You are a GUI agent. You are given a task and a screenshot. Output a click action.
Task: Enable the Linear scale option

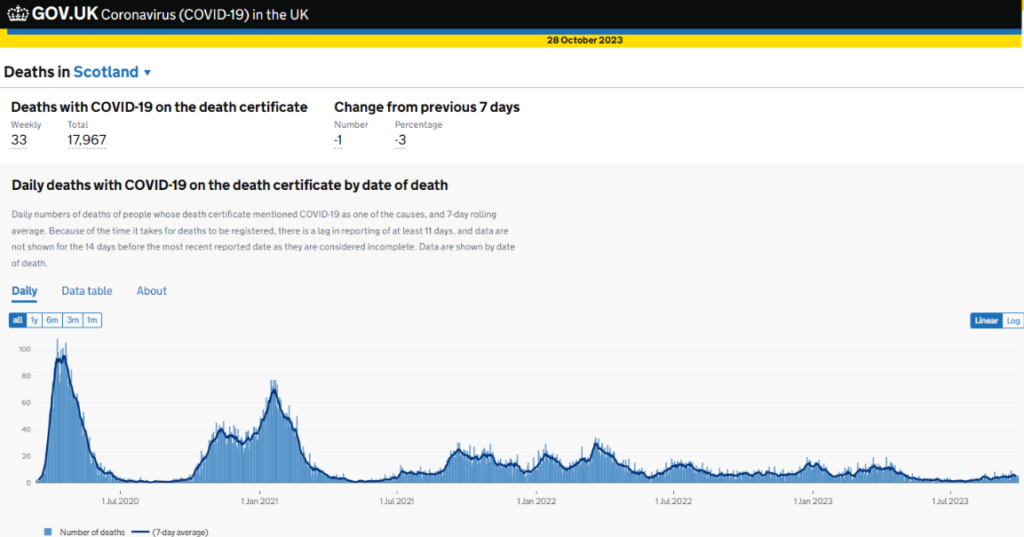tap(986, 320)
